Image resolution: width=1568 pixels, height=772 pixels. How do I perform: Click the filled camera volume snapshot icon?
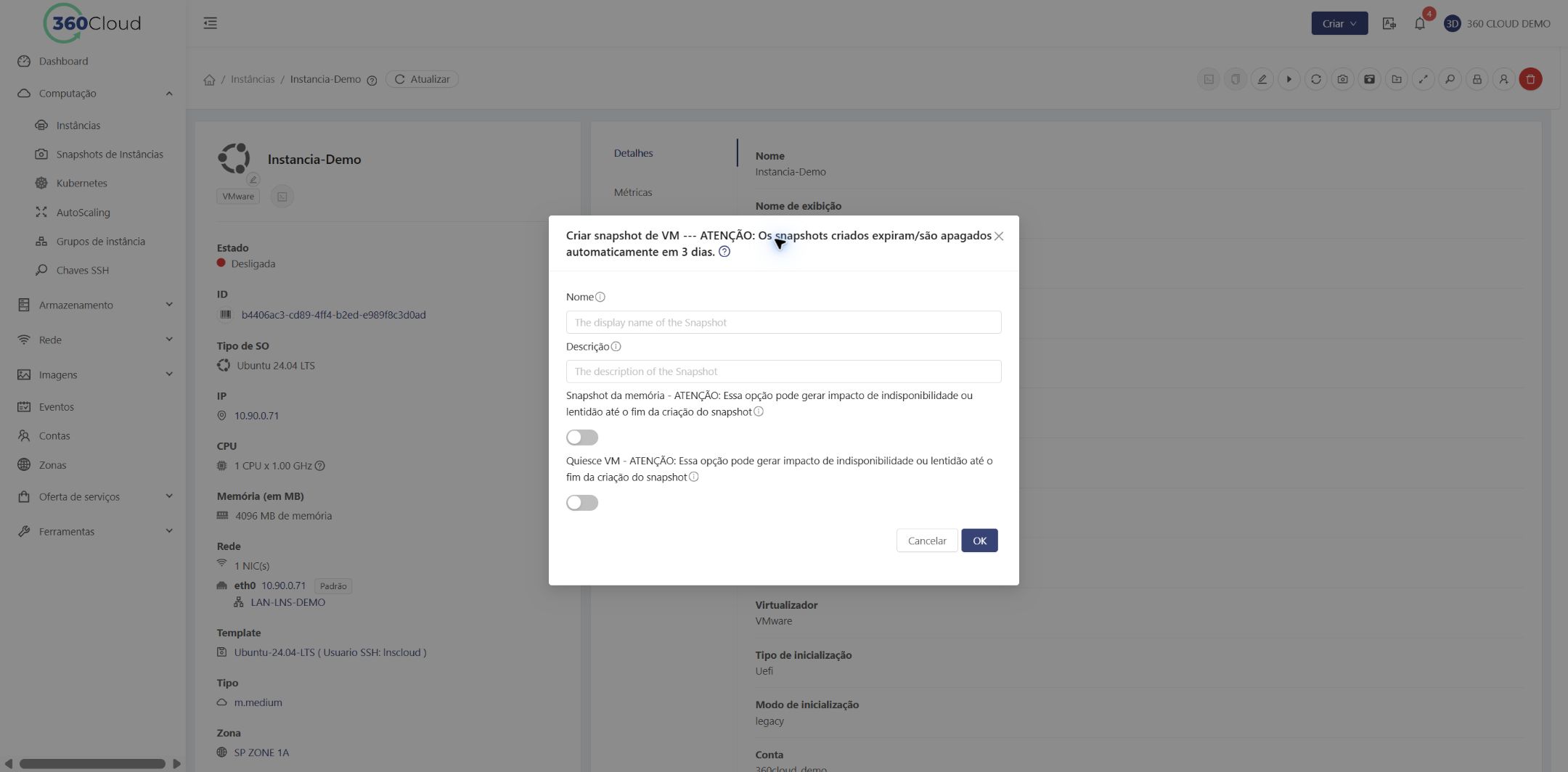click(1369, 79)
